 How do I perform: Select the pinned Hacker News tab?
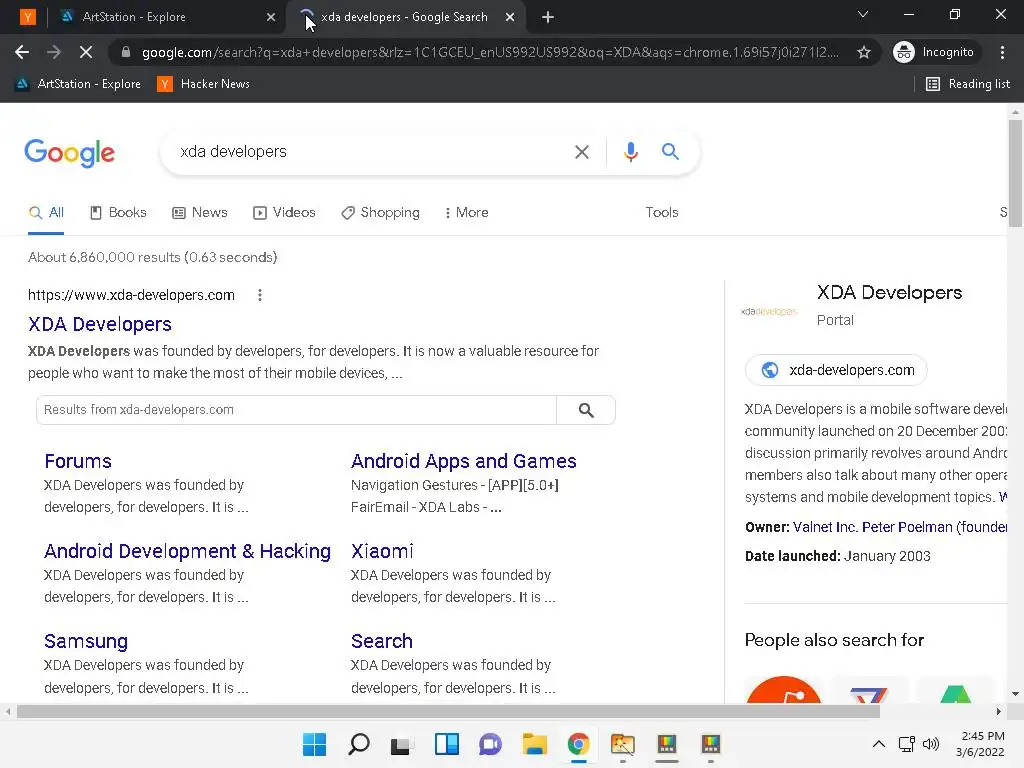(x=27, y=17)
